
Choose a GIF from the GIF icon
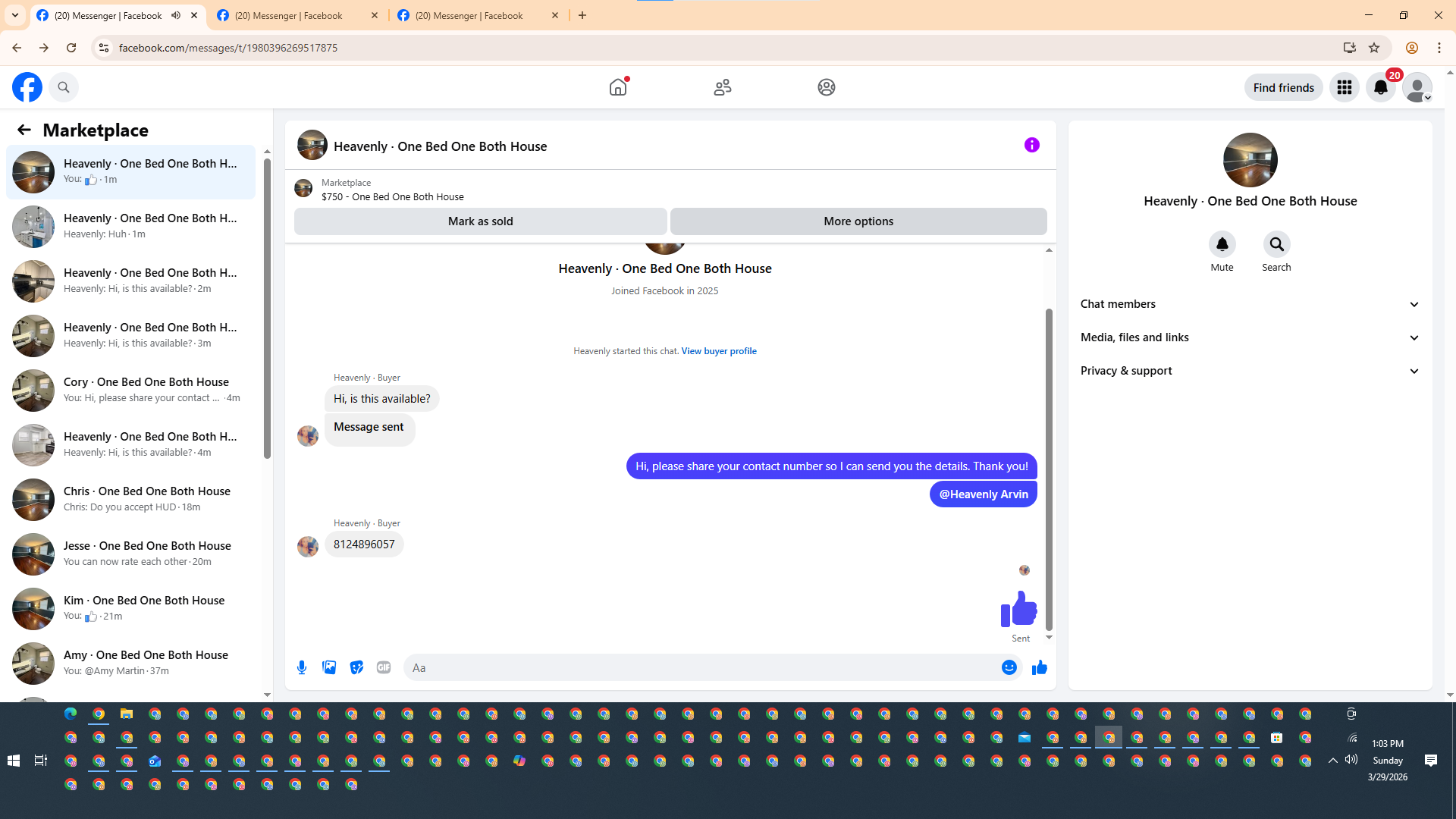[384, 667]
